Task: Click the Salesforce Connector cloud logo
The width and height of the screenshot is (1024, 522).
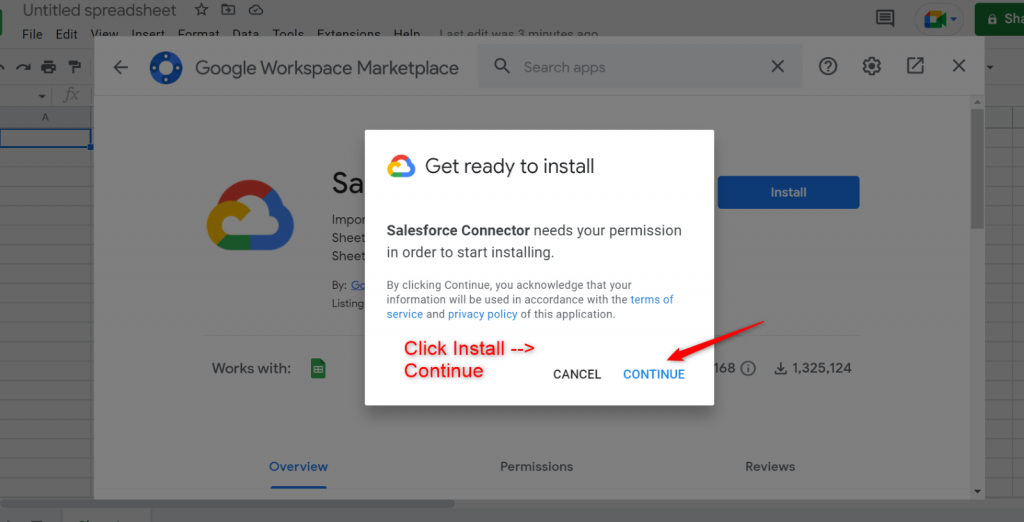Action: (x=250, y=215)
